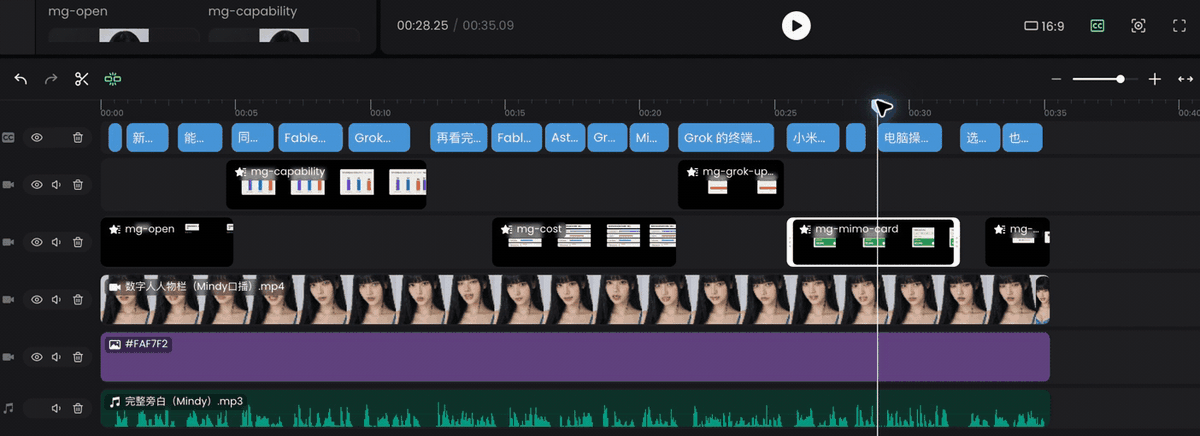The height and width of the screenshot is (436, 1200).
Task: Mute the mg-capability video track
Action: (57, 185)
